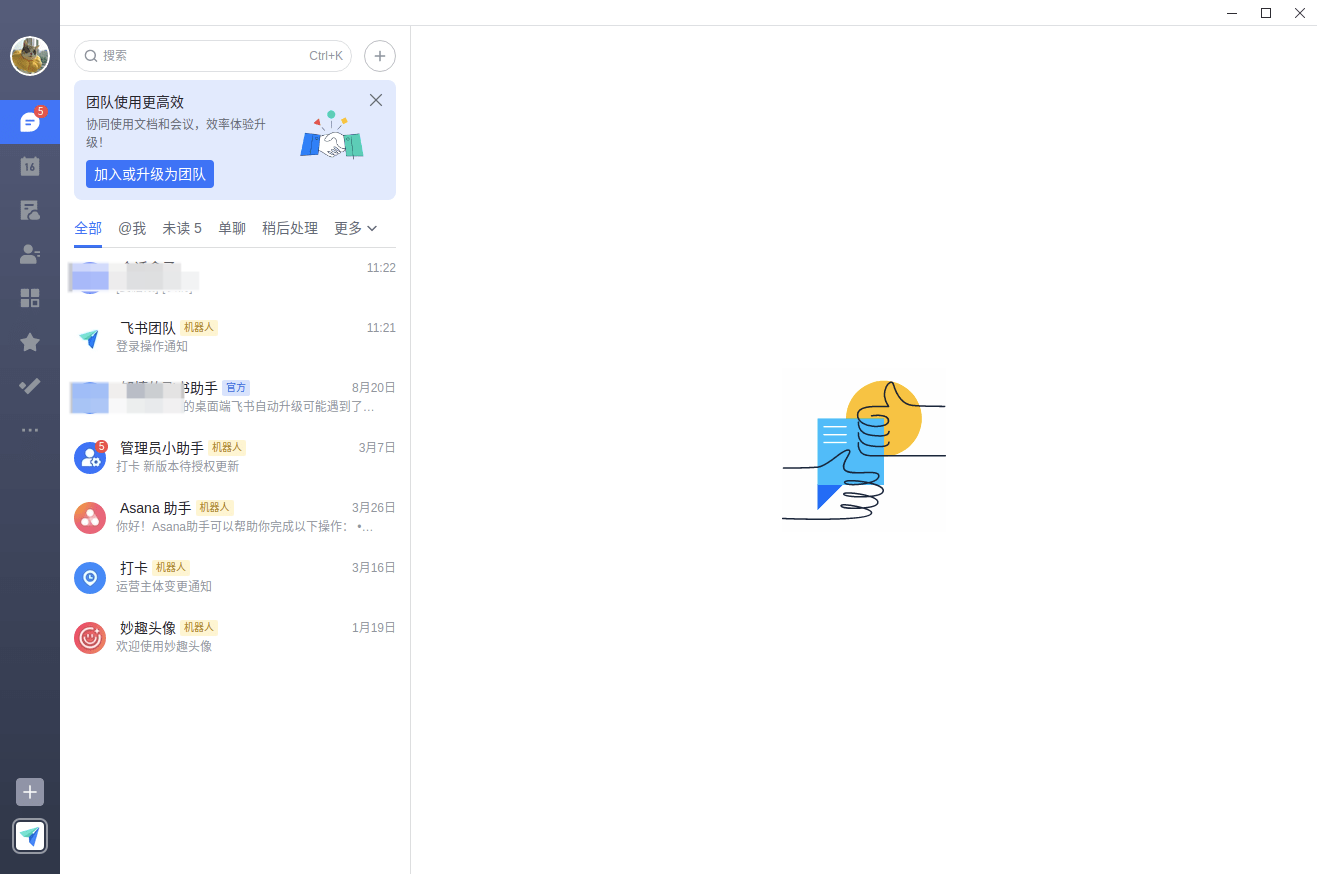This screenshot has width=1317, height=874.
Task: Expand the 更多 dropdown
Action: tap(355, 228)
